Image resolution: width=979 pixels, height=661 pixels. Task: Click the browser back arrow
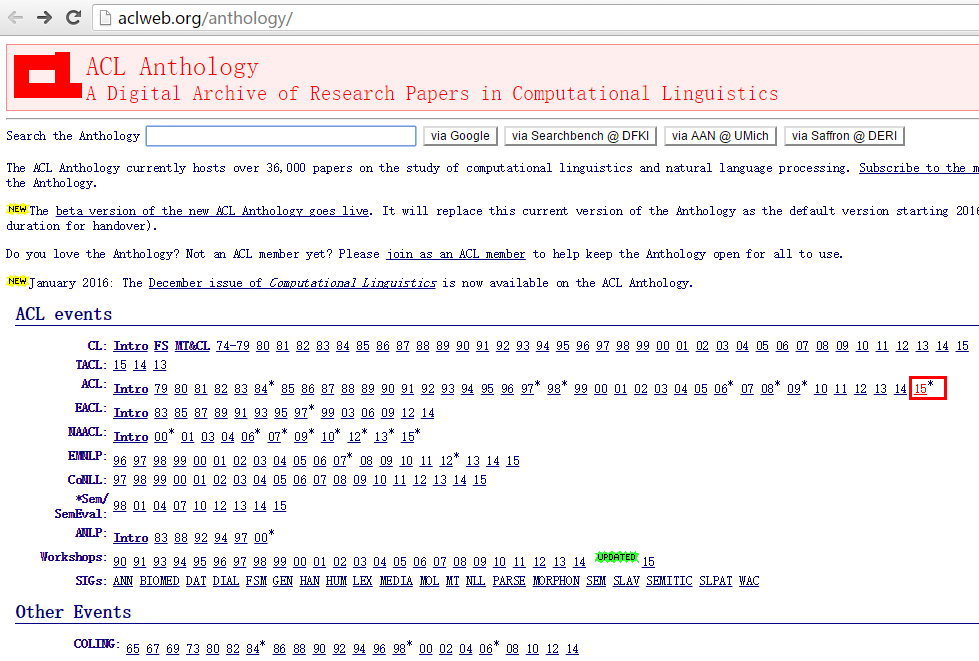[x=15, y=17]
